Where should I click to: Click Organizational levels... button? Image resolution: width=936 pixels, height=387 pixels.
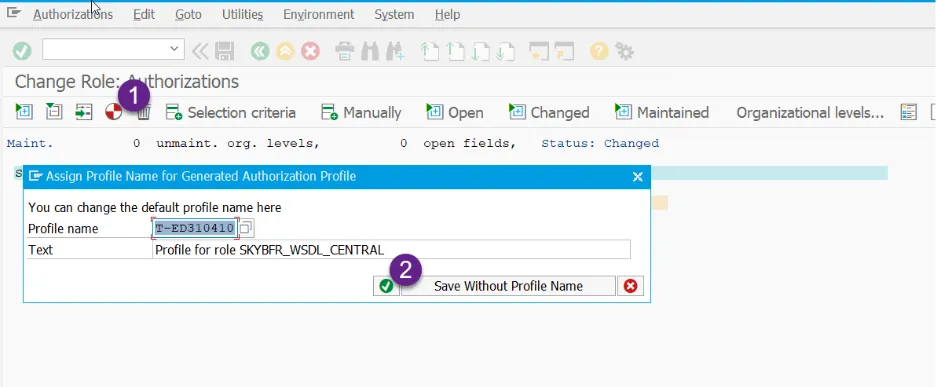click(810, 112)
